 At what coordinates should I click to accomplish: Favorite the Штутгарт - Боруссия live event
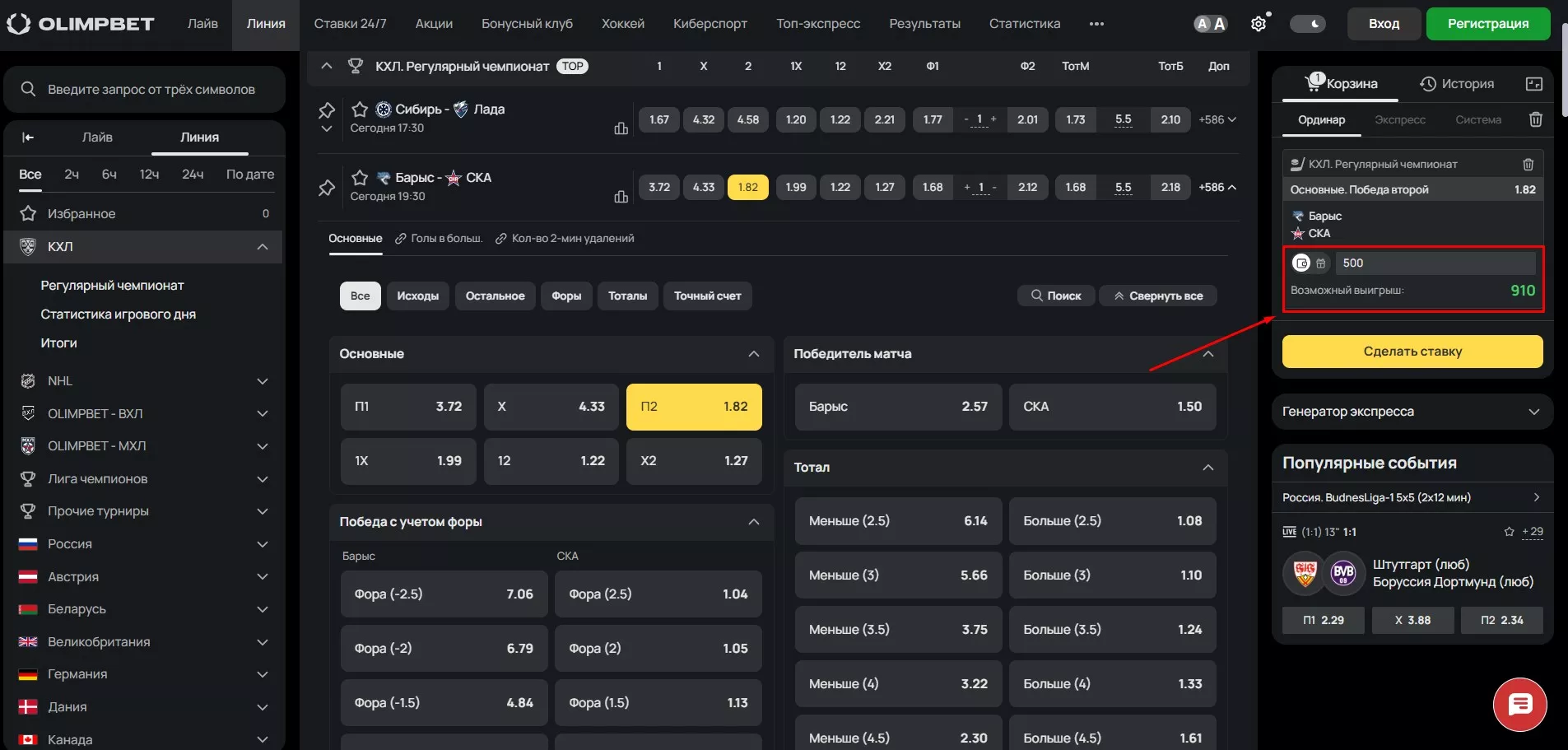coord(1509,532)
